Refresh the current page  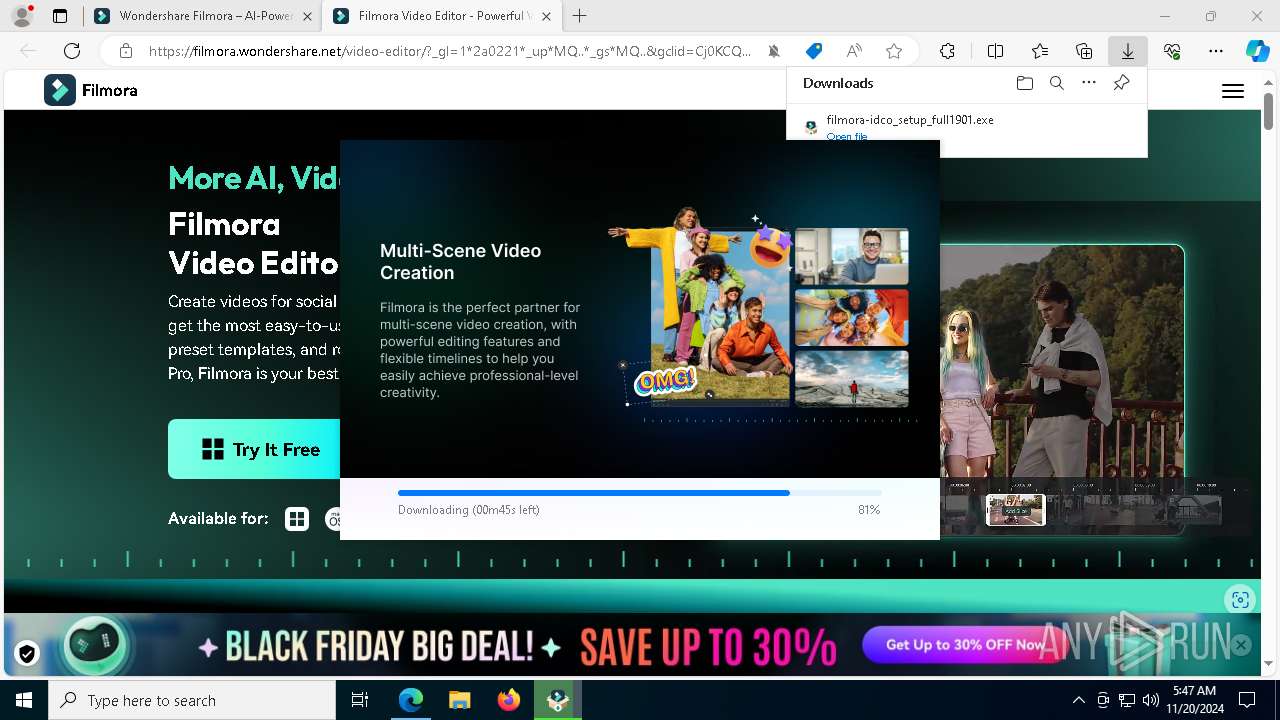72,51
